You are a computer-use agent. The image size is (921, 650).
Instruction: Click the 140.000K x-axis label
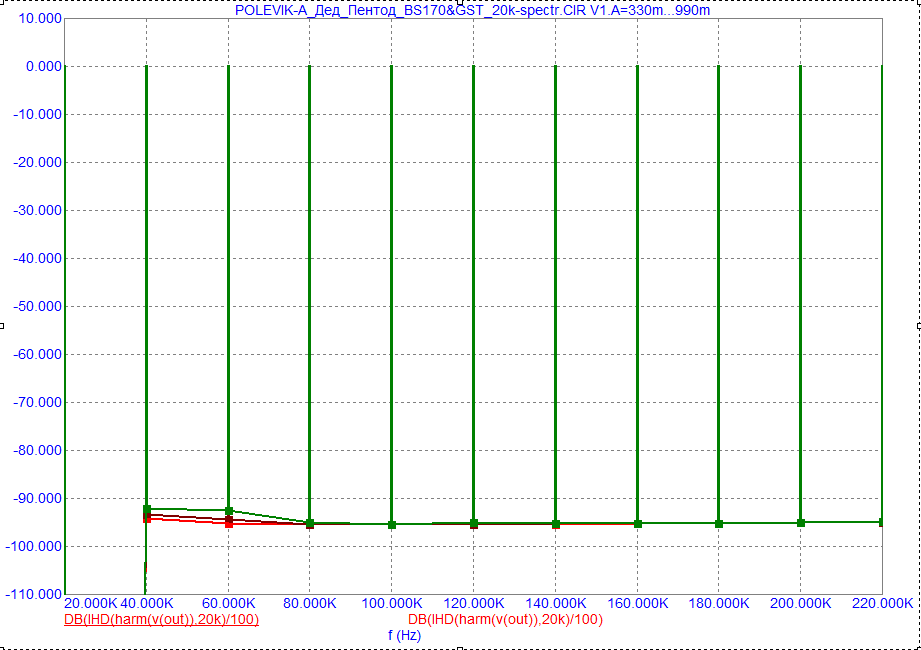point(555,604)
